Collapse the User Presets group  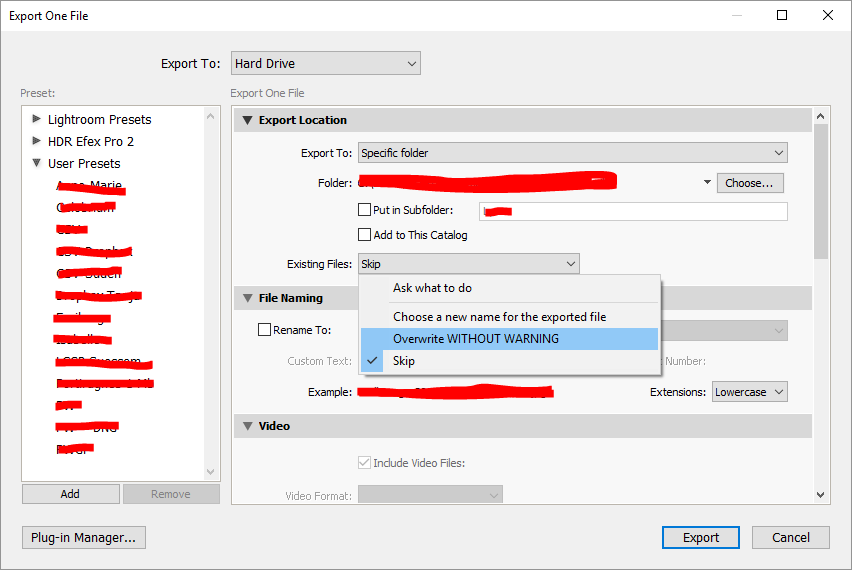[37, 163]
